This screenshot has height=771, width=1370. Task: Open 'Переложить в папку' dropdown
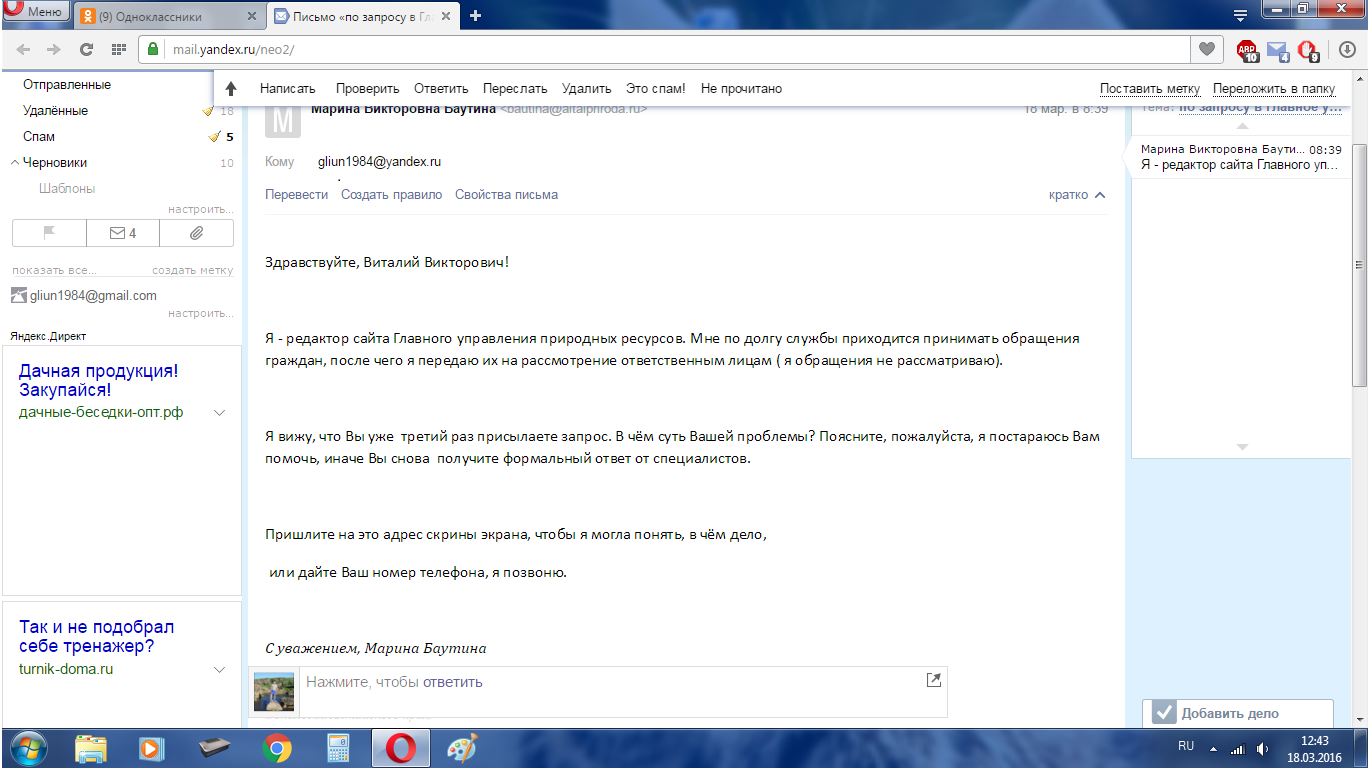tap(1273, 89)
